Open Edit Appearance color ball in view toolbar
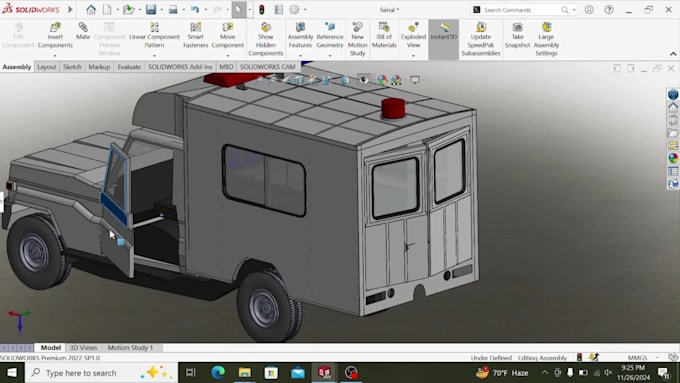Viewport: 680px width, 383px height. (382, 80)
